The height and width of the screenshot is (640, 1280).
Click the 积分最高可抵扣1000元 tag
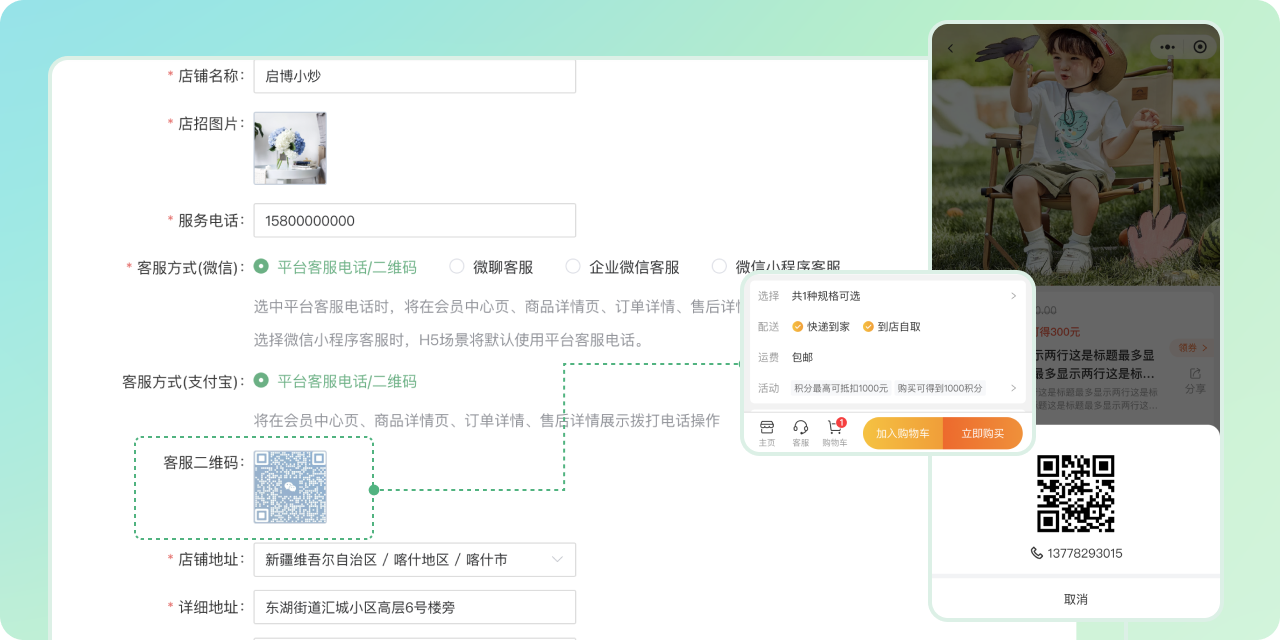[x=841, y=388]
